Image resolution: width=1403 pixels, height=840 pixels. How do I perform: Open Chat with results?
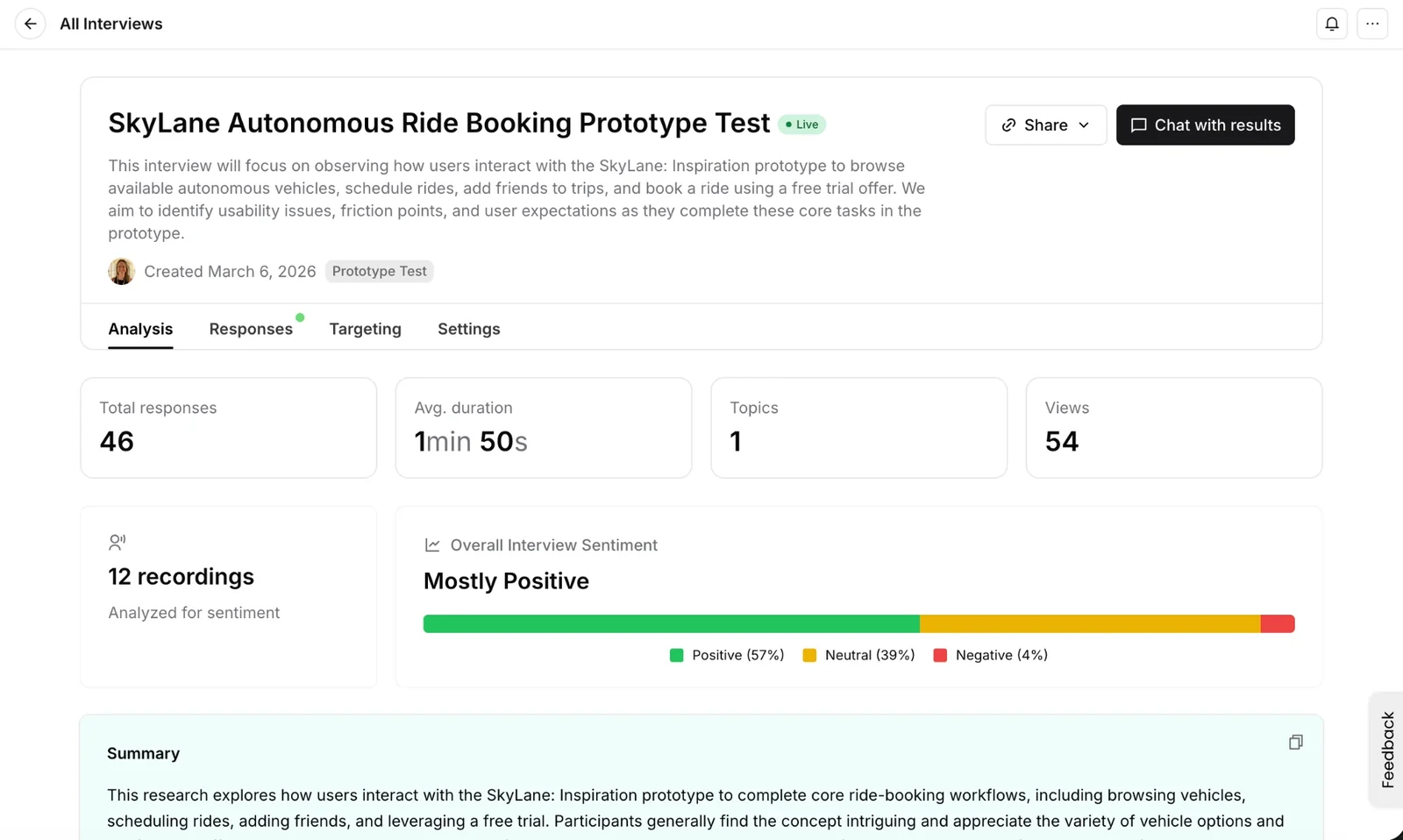[x=1205, y=125]
